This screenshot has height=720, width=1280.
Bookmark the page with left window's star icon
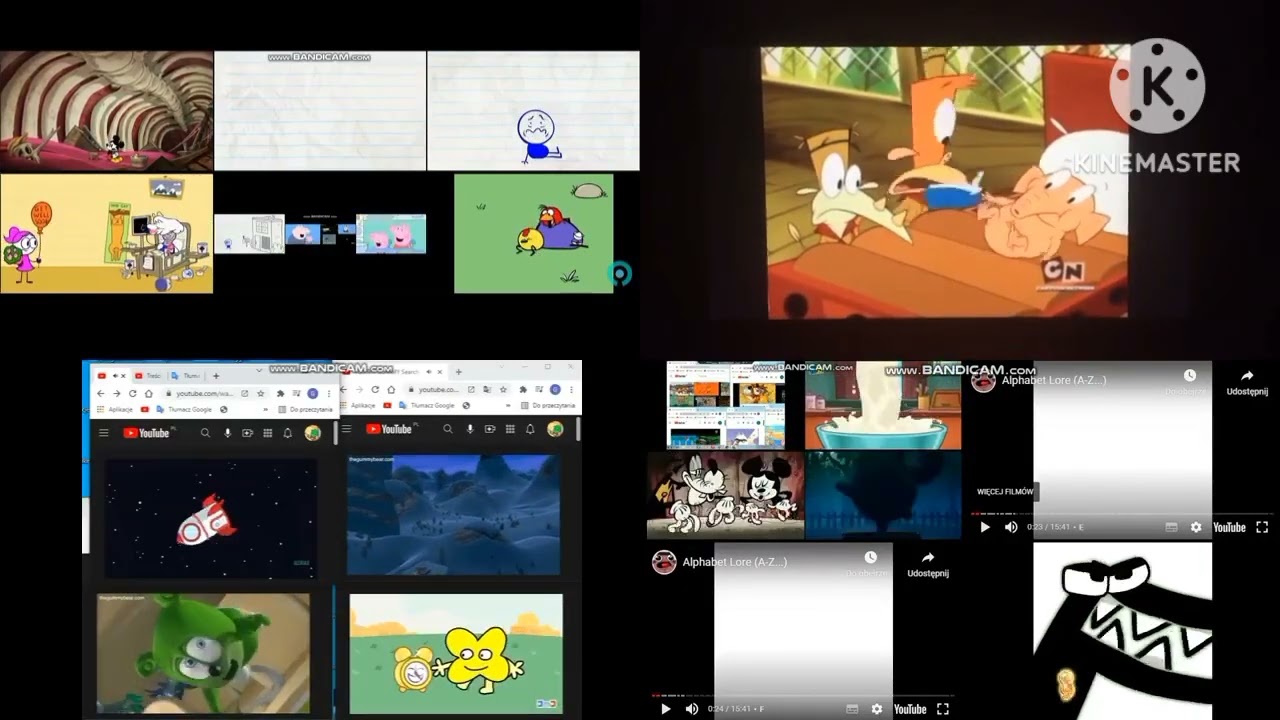pos(261,393)
